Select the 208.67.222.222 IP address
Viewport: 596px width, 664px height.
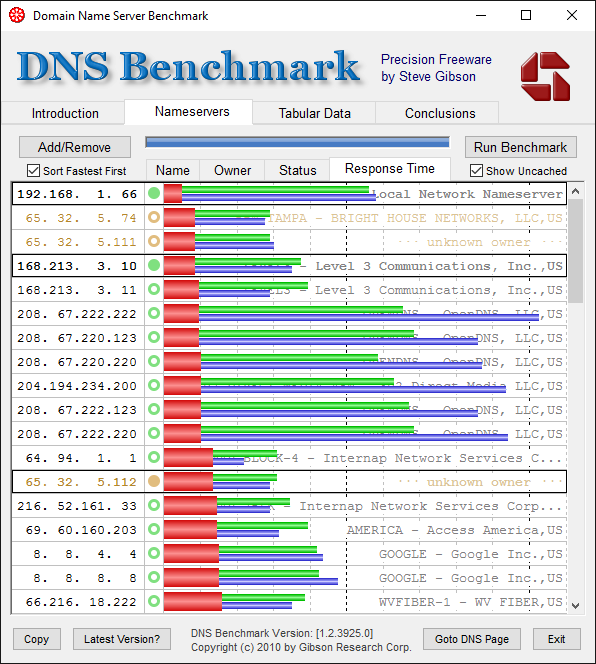coord(77,314)
